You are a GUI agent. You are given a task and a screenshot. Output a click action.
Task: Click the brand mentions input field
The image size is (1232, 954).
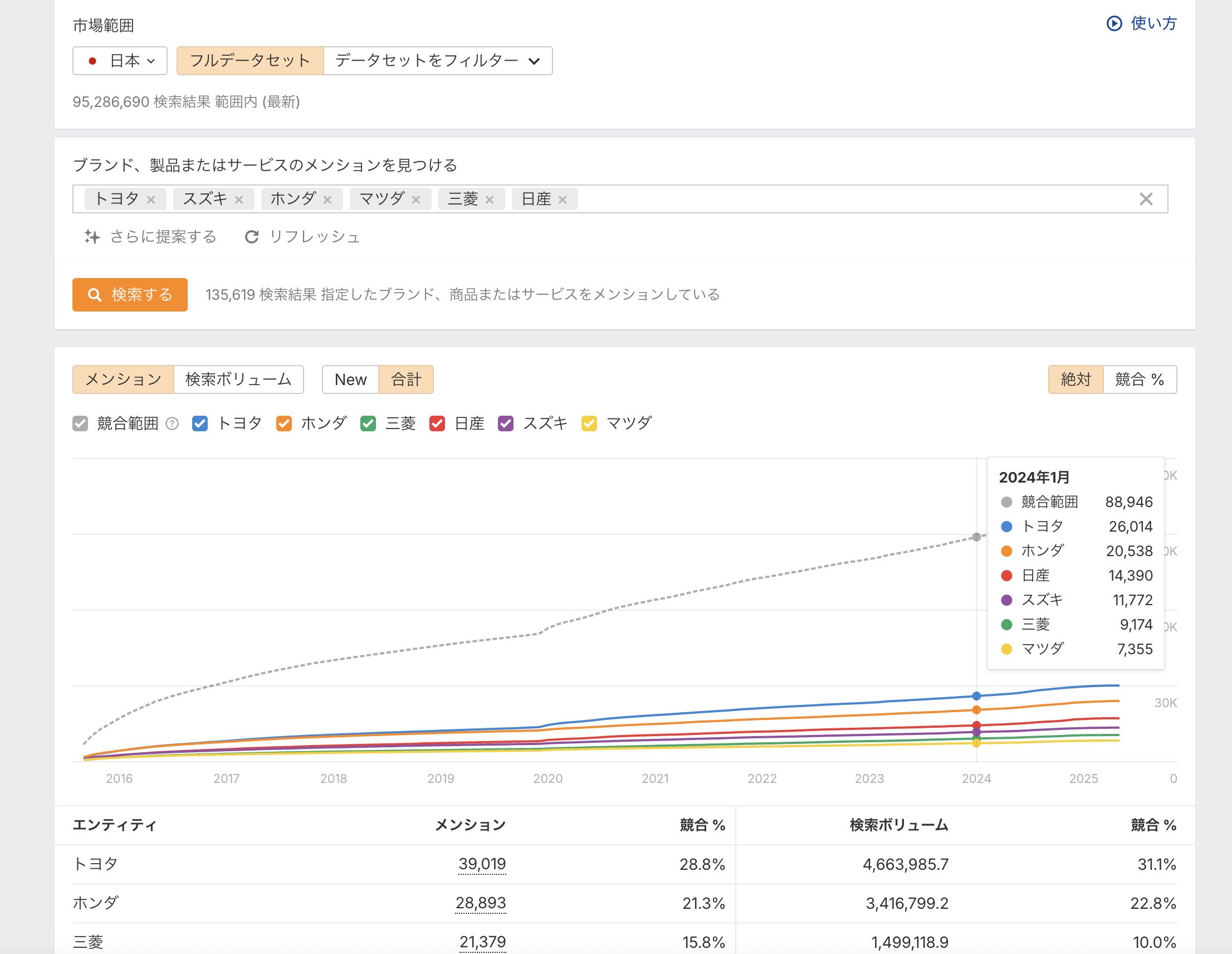tap(846, 199)
